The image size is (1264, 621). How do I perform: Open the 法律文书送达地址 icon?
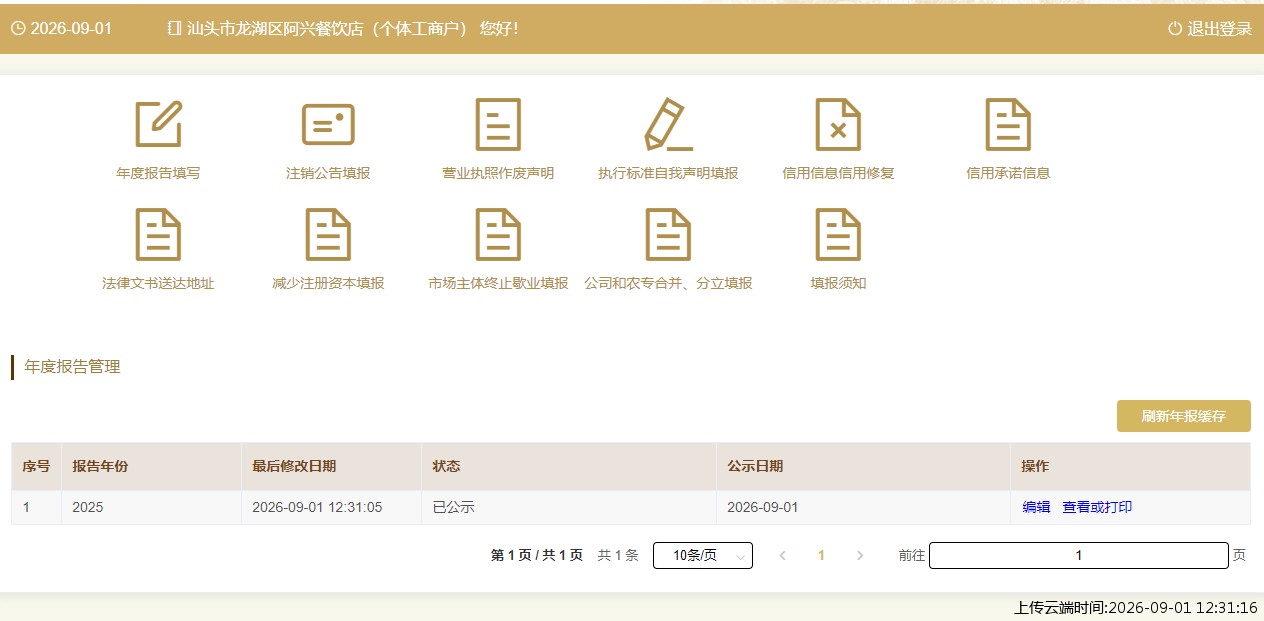click(158, 234)
